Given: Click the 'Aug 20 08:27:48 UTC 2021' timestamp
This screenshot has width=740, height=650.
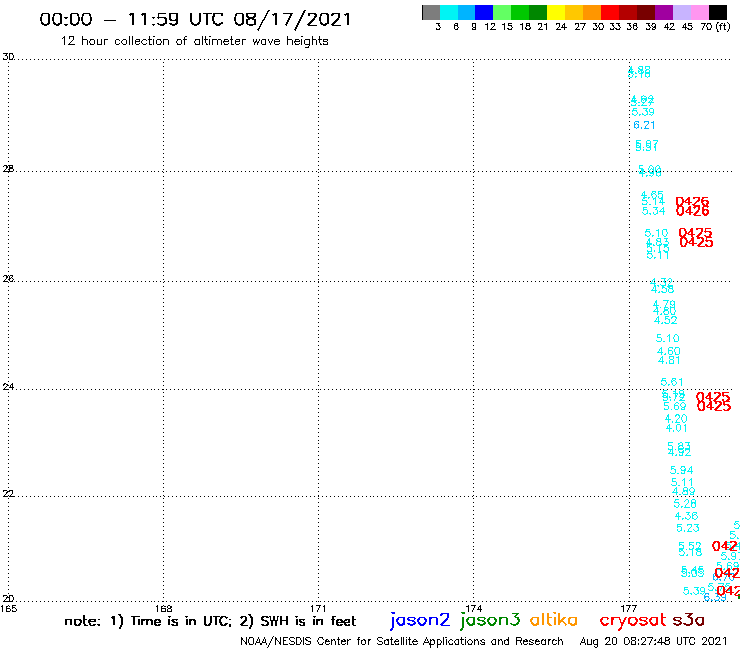Looking at the screenshot, I should 654,641.
